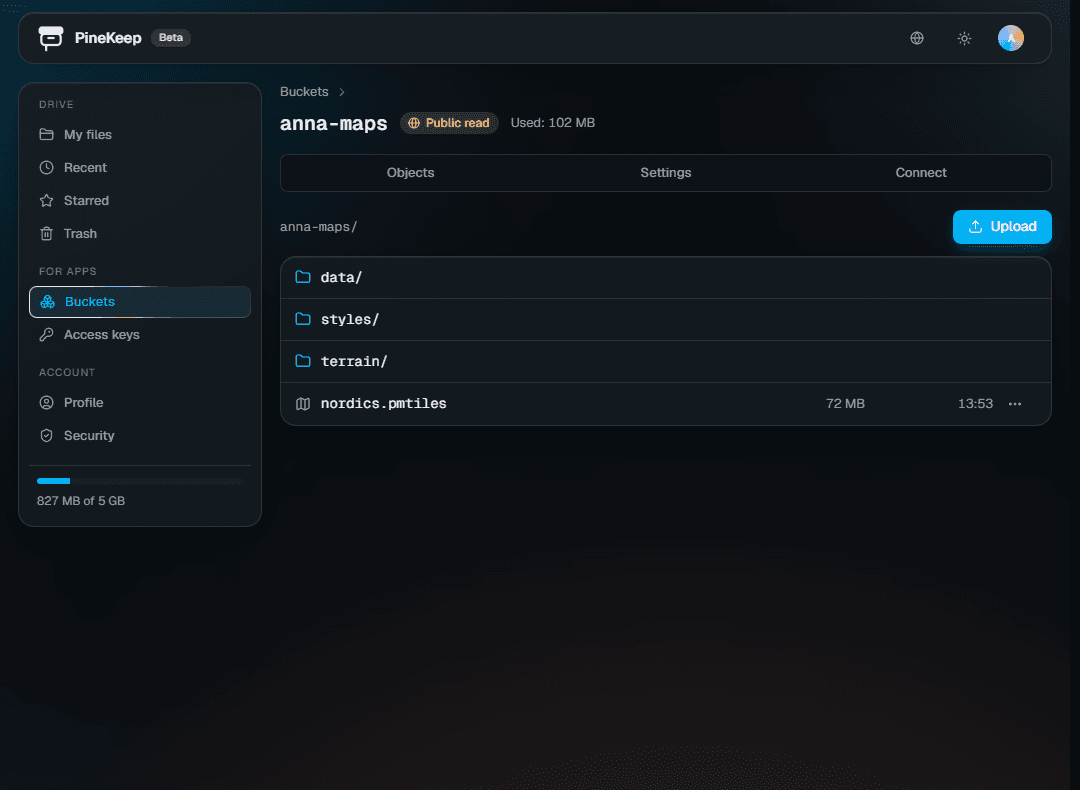Open the styles/ folder

(666, 320)
